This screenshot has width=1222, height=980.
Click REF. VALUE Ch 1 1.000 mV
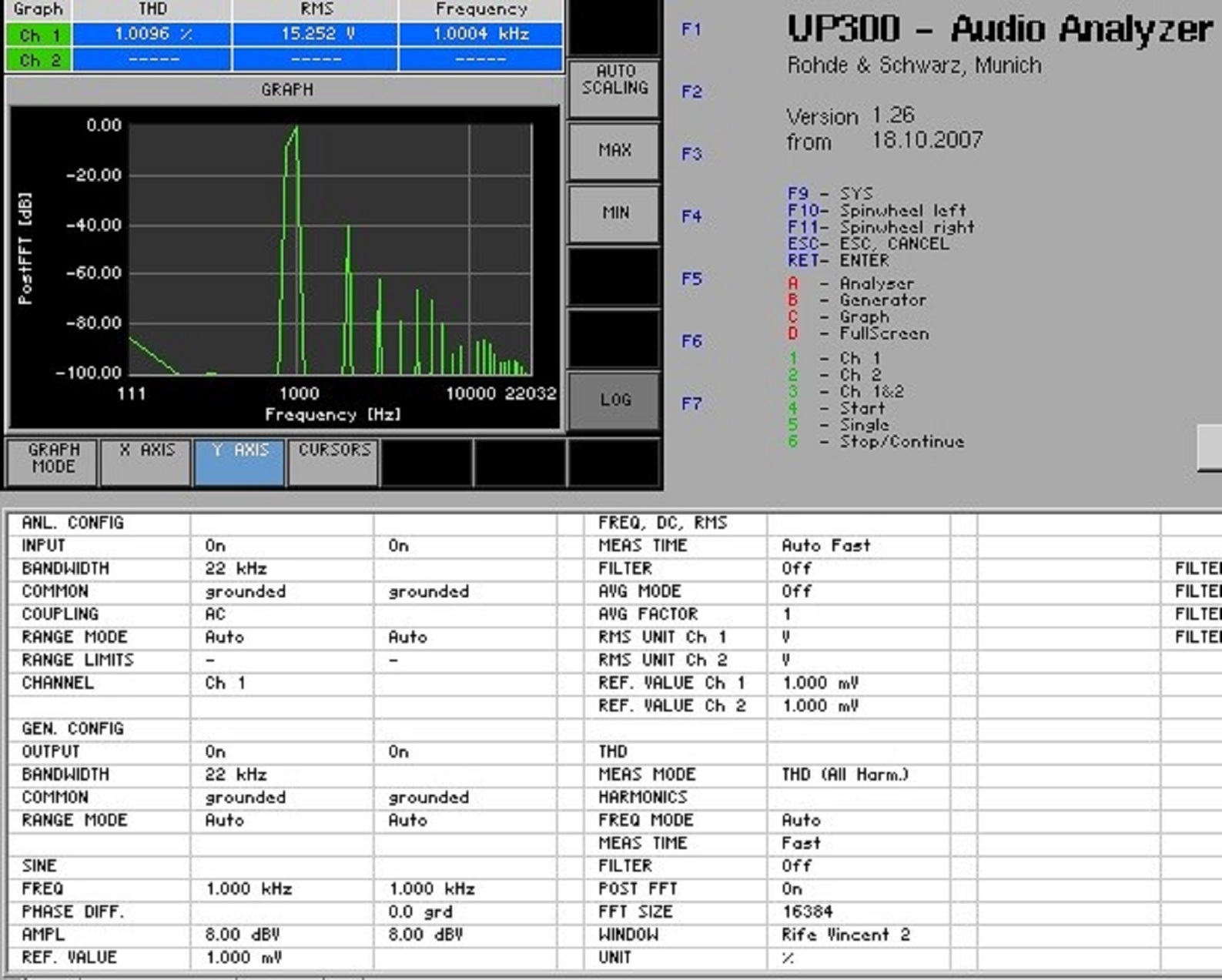(819, 683)
